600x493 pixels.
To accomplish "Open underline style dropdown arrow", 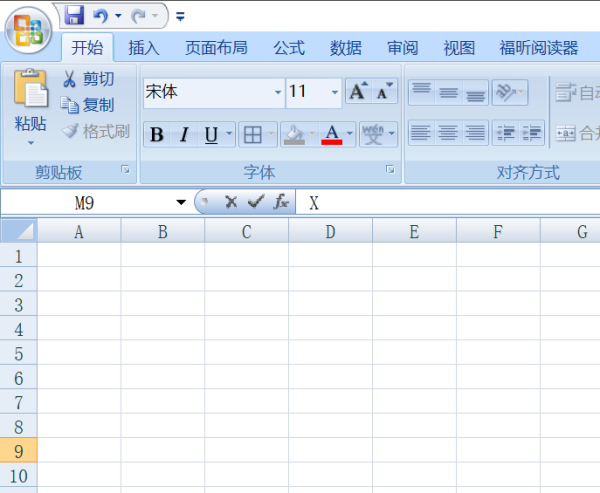I will point(229,134).
